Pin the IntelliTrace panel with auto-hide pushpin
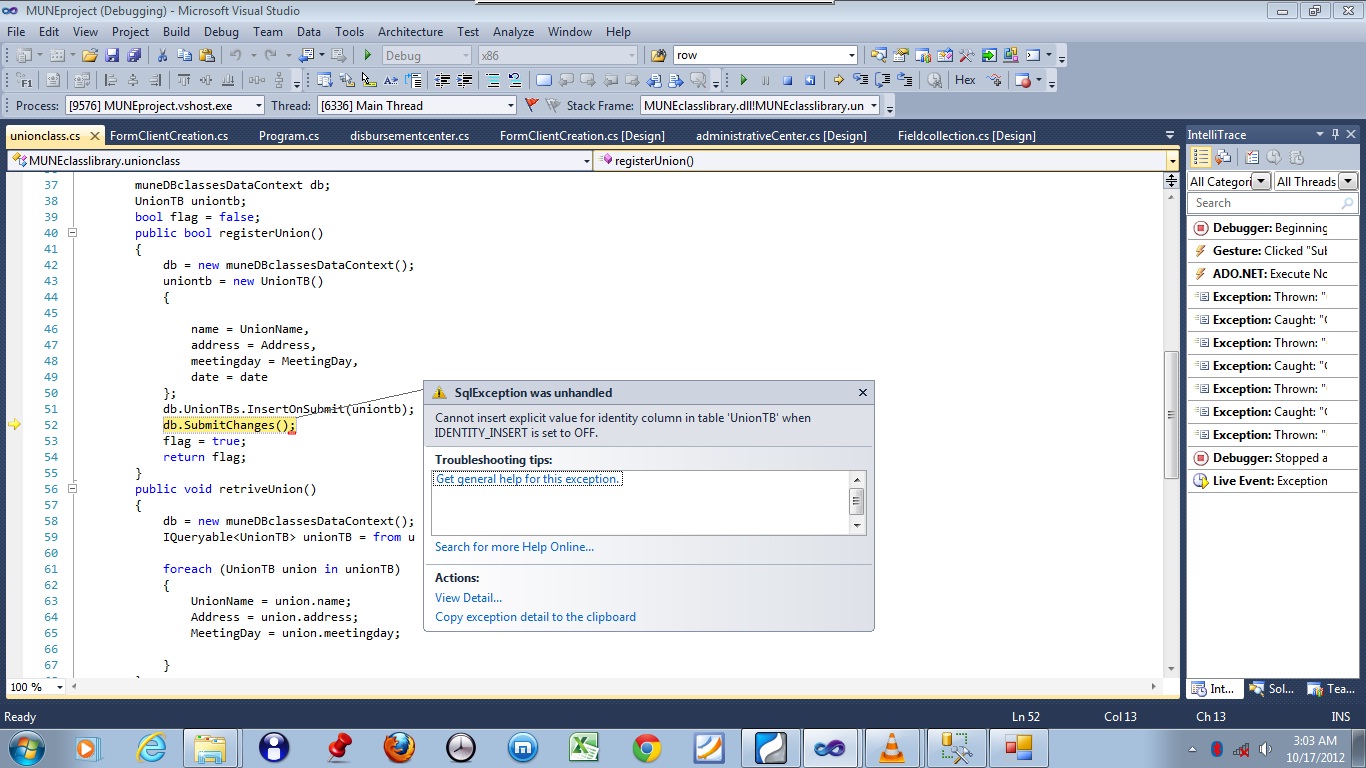Screen dimensions: 1366x768 coord(1335,134)
